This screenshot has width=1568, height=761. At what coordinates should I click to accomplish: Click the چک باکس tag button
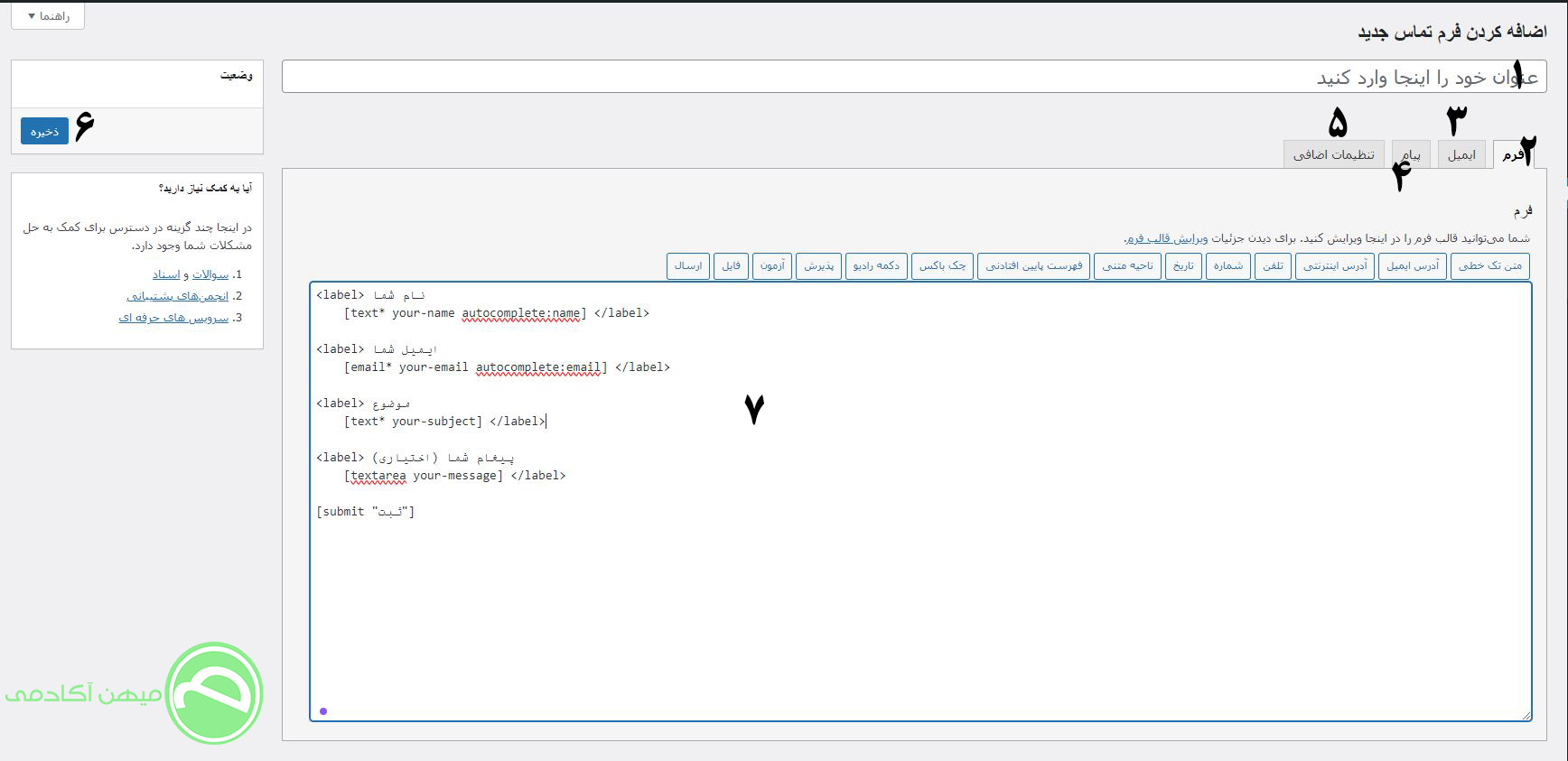(942, 265)
